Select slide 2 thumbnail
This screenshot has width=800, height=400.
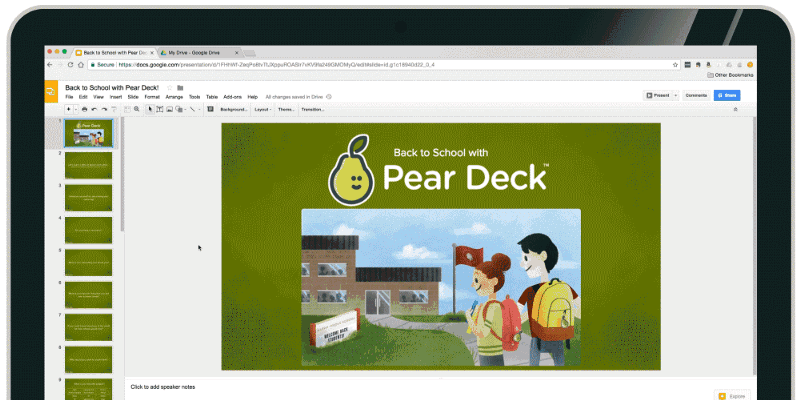click(x=88, y=165)
